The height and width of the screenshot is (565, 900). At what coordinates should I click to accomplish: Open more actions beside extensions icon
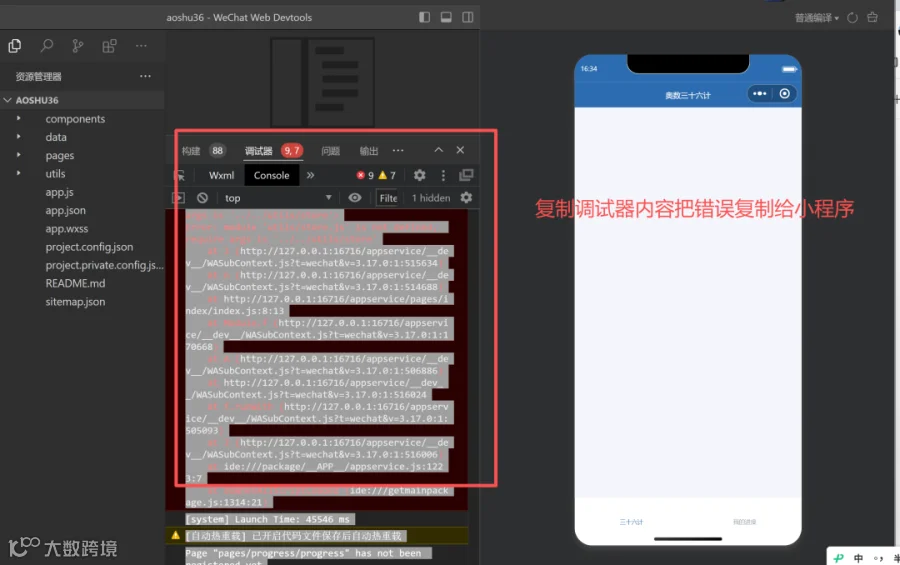[141, 46]
